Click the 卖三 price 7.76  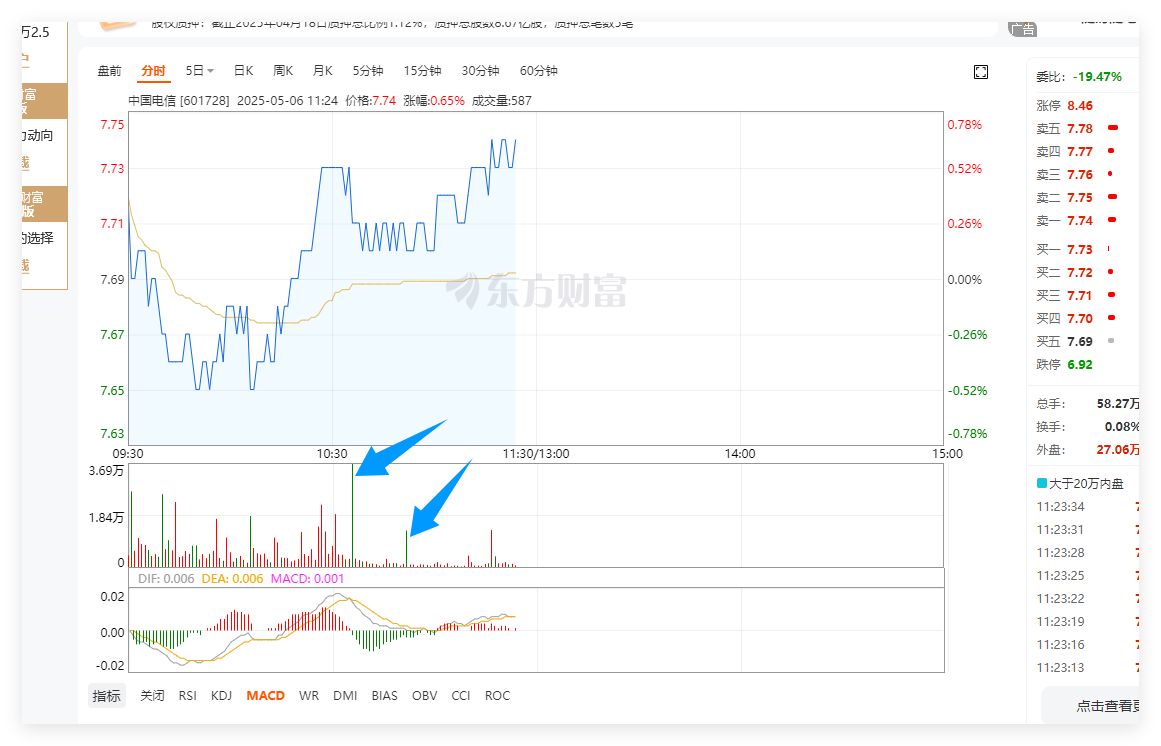1080,175
